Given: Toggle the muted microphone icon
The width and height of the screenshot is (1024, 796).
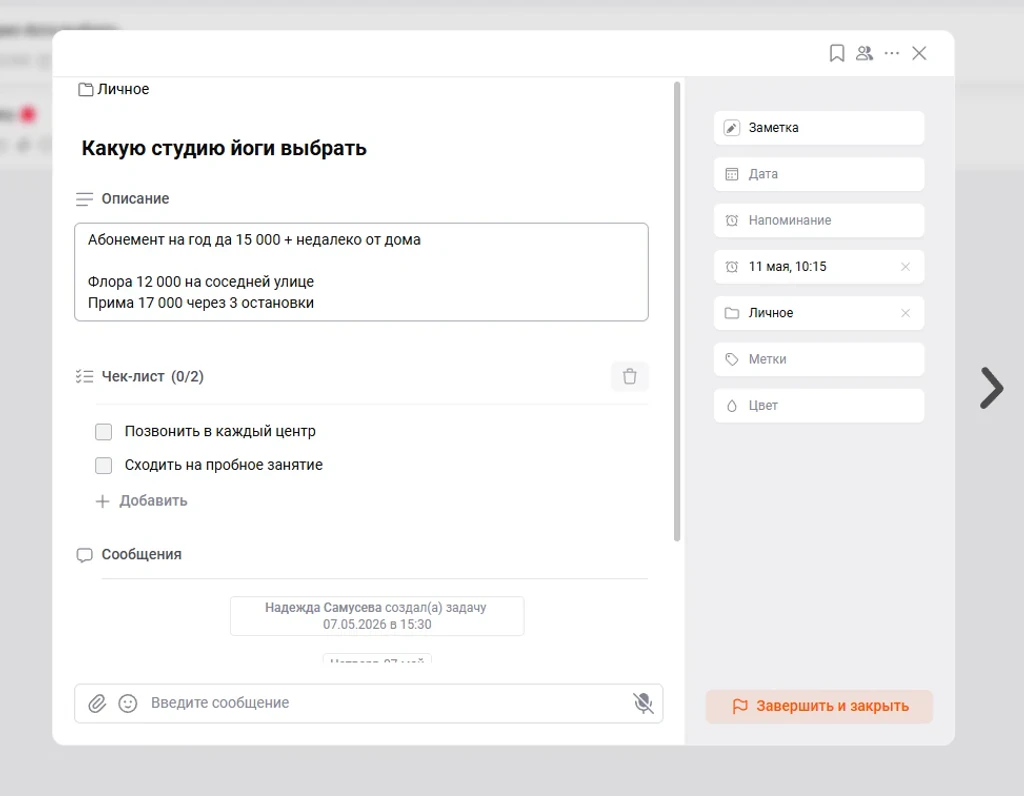Looking at the screenshot, I should point(643,703).
